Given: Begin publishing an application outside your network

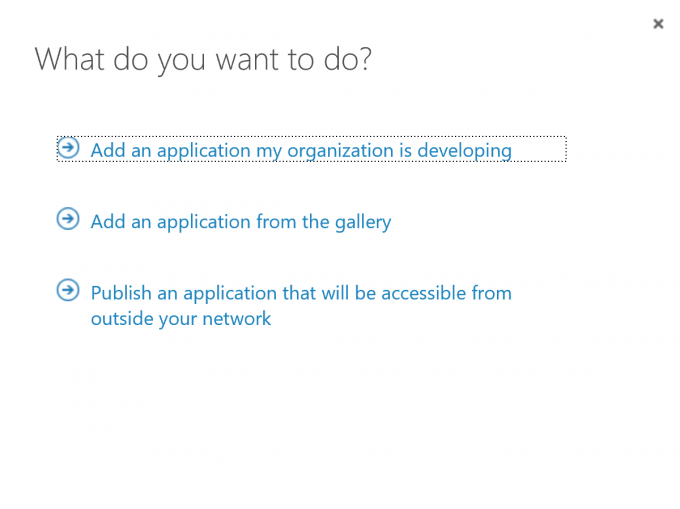Looking at the screenshot, I should pos(300,293).
